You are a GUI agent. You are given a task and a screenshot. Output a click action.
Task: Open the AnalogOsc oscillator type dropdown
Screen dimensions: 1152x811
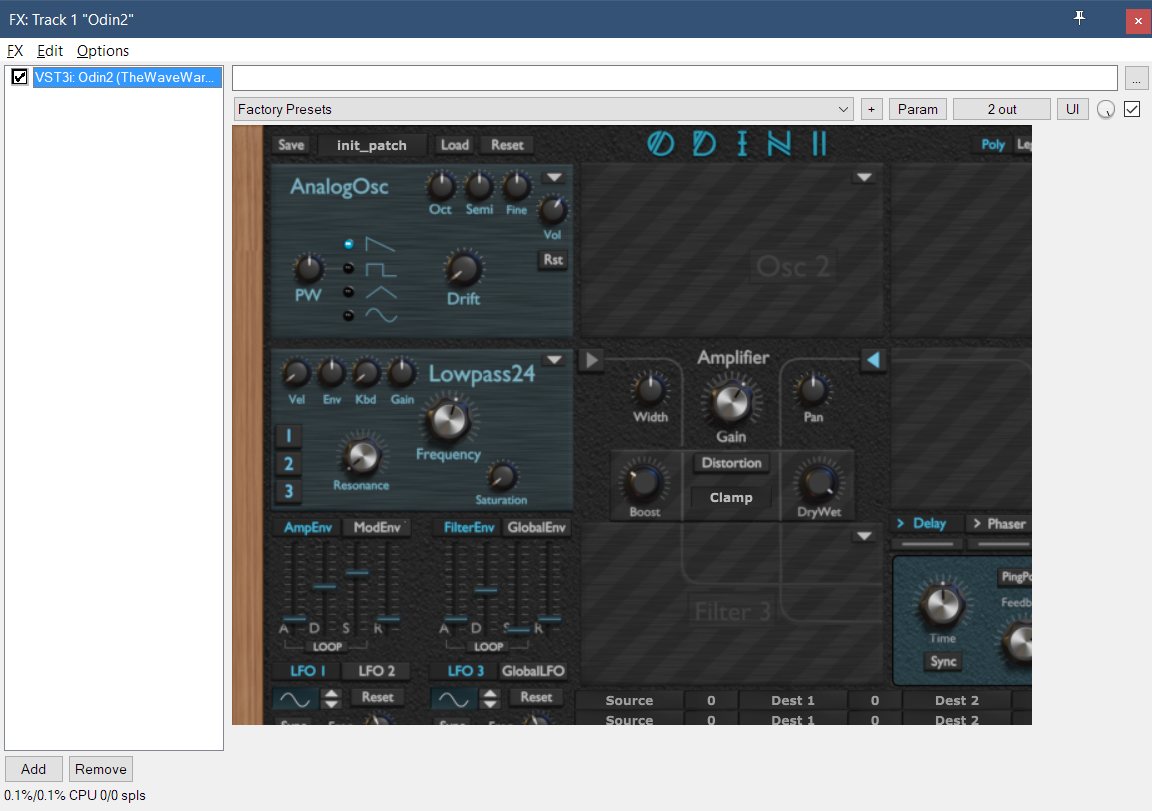[x=554, y=177]
